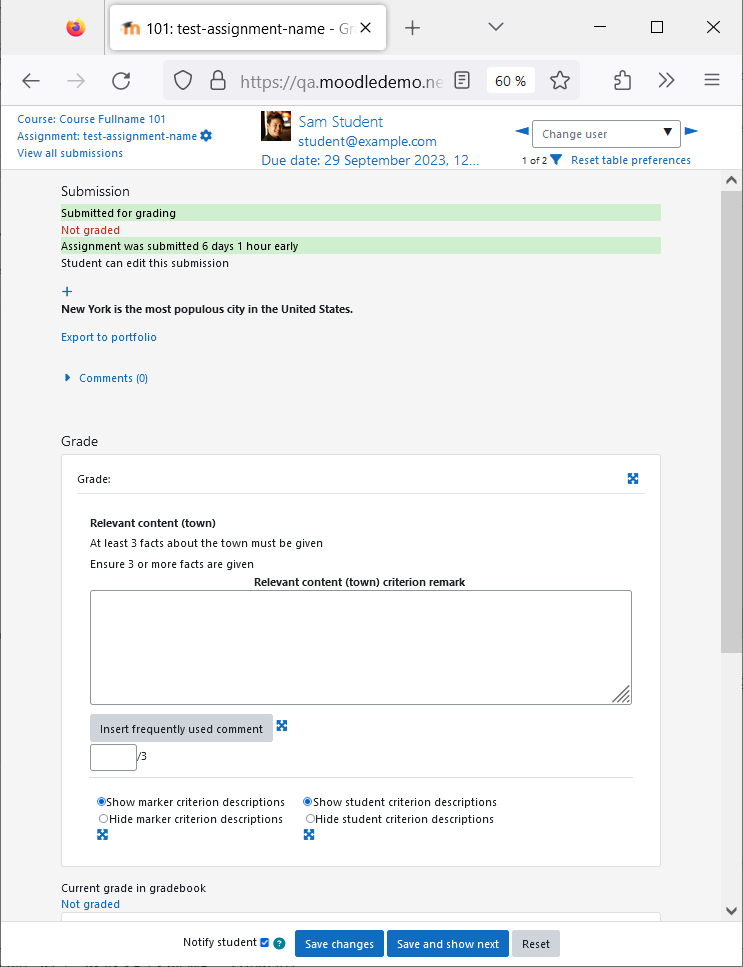Select Hide marker criterion descriptions

[x=104, y=818]
